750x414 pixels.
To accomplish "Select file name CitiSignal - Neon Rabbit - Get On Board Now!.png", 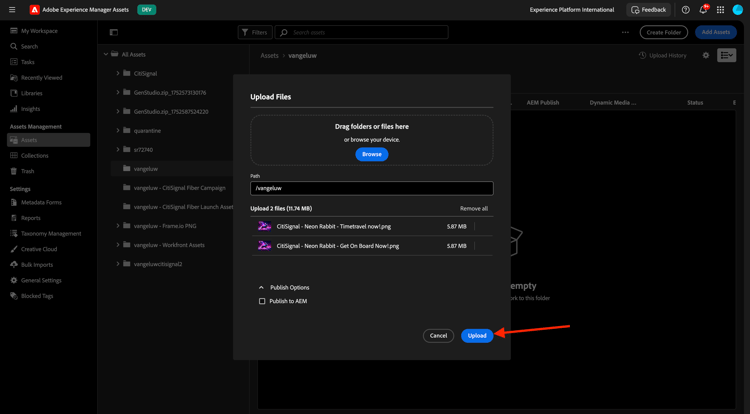I will pos(338,246).
